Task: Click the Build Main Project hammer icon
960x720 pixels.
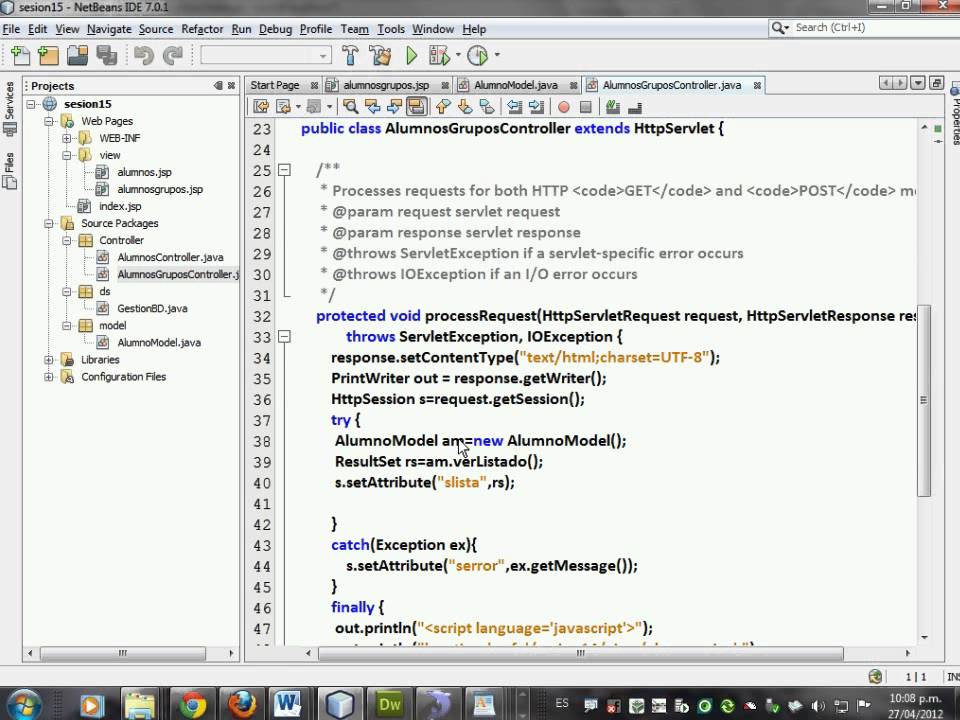Action: coord(350,56)
